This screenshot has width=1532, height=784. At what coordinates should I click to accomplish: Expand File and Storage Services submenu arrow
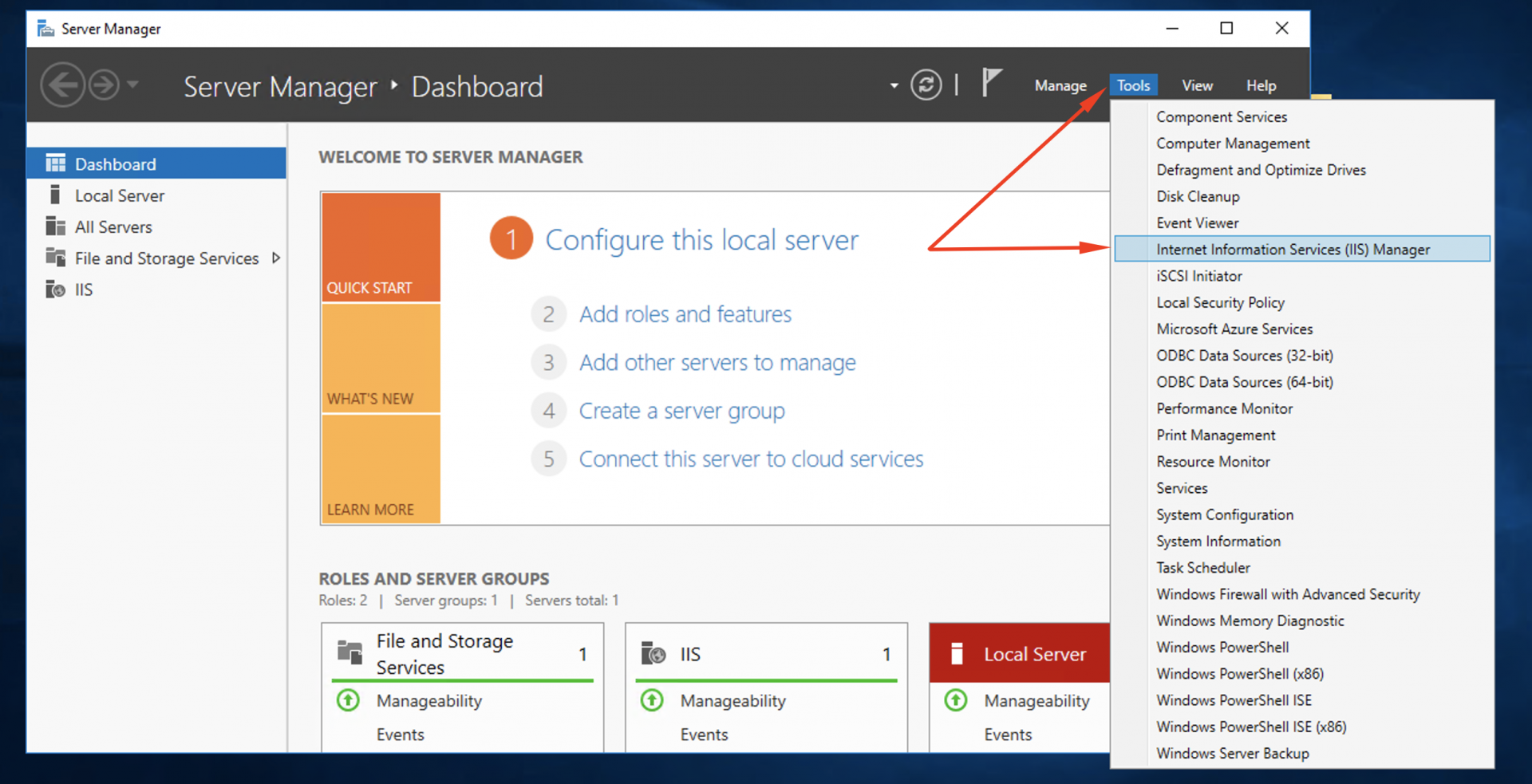(276, 258)
